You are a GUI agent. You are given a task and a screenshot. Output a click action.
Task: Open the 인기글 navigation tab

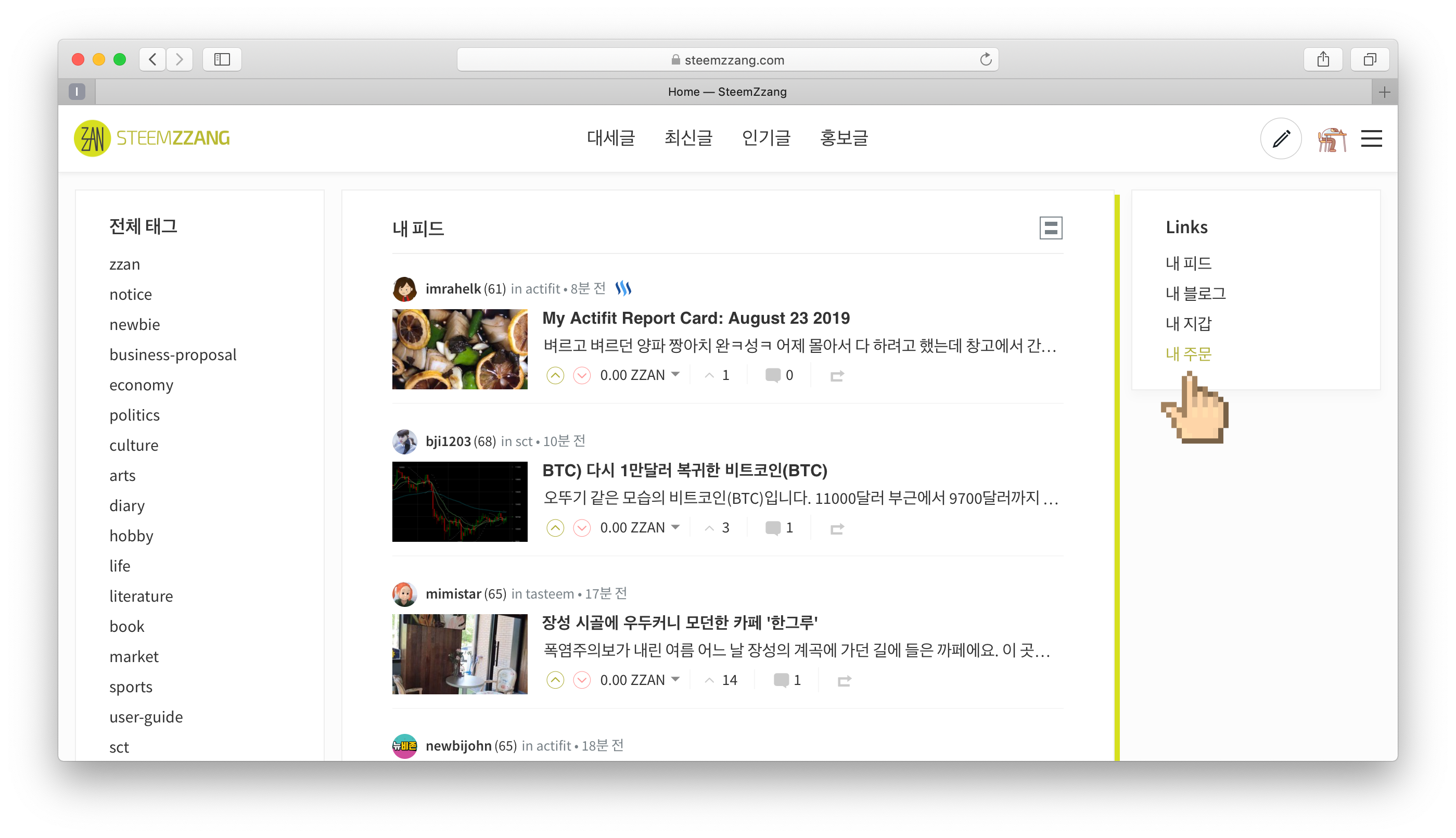pyautogui.click(x=765, y=138)
